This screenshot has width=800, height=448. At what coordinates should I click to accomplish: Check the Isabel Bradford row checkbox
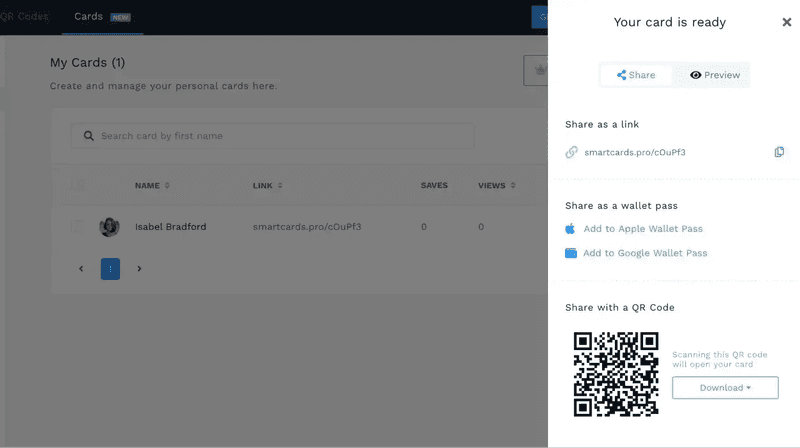pyautogui.click(x=78, y=227)
